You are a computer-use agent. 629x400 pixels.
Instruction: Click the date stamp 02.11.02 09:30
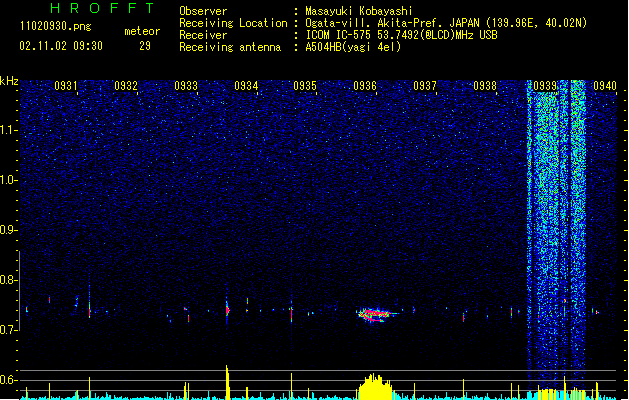(x=61, y=46)
